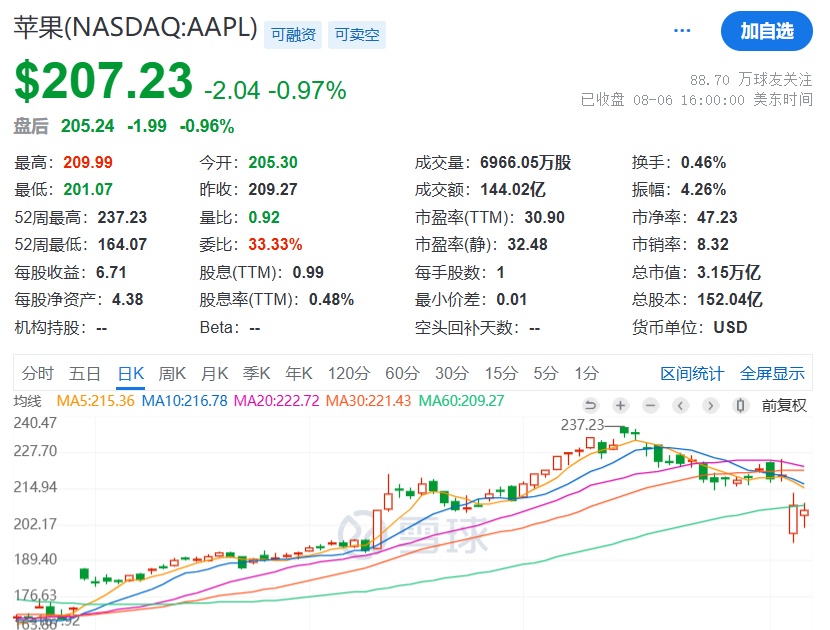Select the 周K weekly chart tab
The height and width of the screenshot is (630, 830).
click(172, 374)
